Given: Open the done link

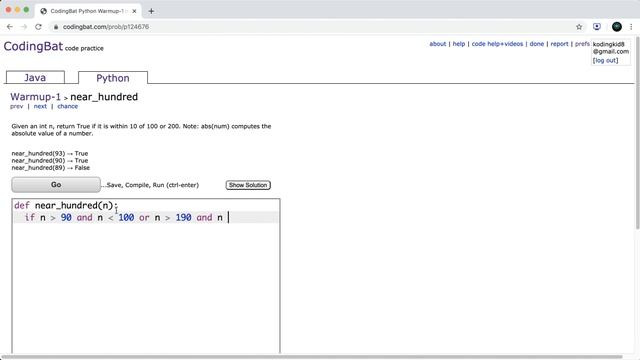Looking at the screenshot, I should point(537,44).
